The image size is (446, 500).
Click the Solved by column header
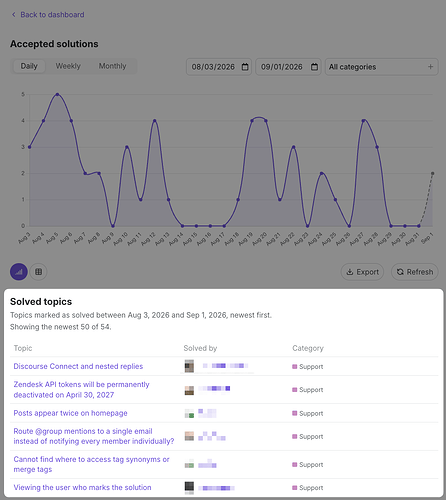(200, 348)
